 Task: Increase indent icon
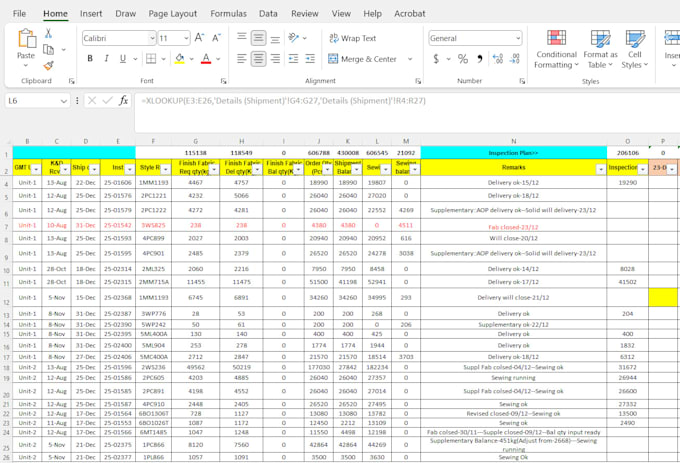pyautogui.click(x=310, y=59)
